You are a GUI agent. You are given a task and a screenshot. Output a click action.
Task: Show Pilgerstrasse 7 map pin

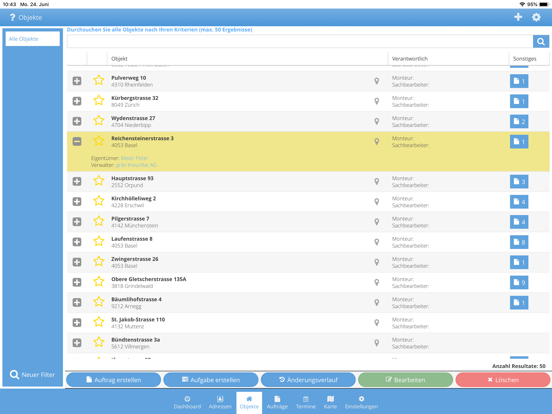[376, 222]
